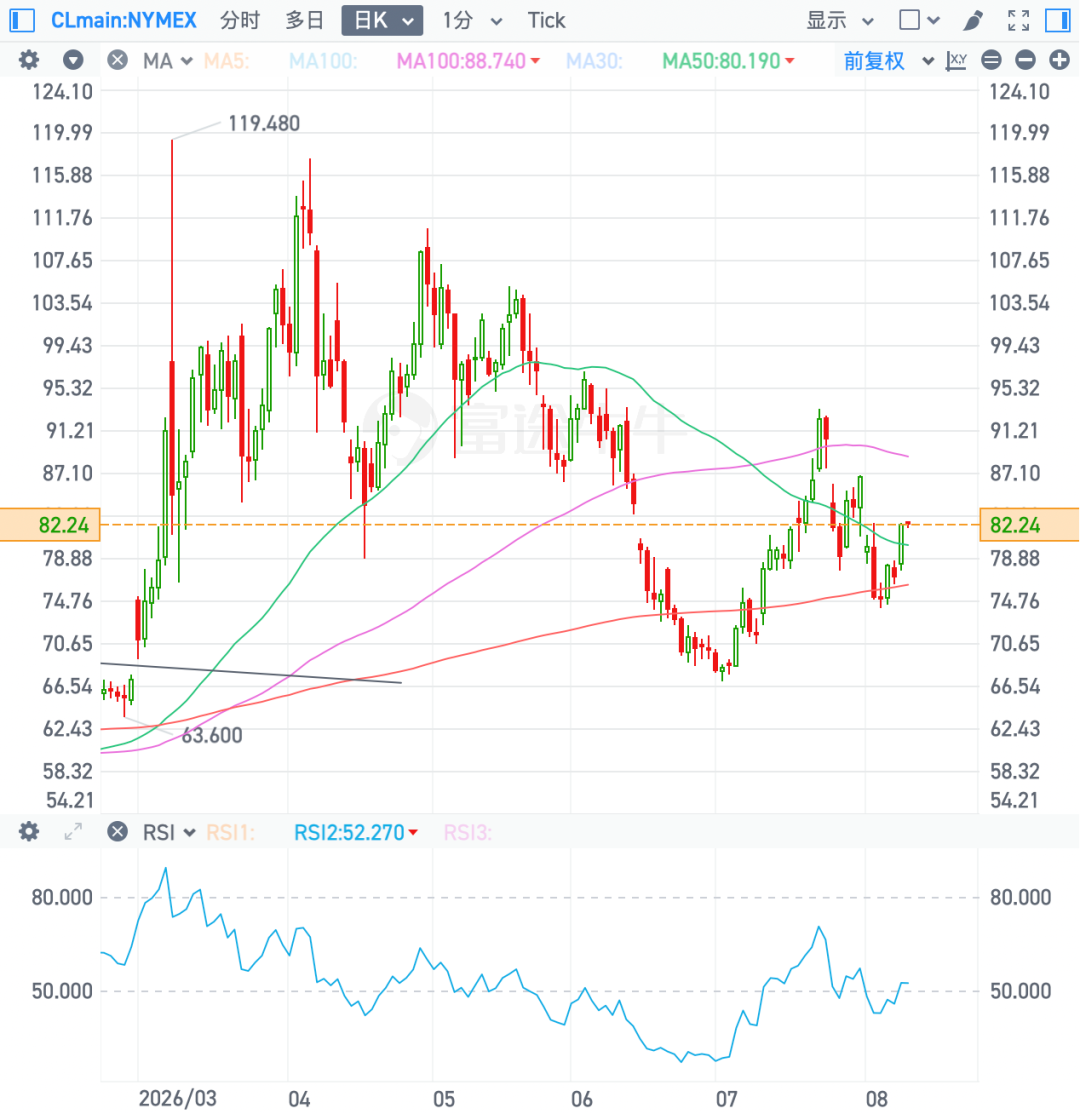Screen dimensions: 1080x1114
Task: Toggle RSI3 line visibility
Action: point(468,832)
